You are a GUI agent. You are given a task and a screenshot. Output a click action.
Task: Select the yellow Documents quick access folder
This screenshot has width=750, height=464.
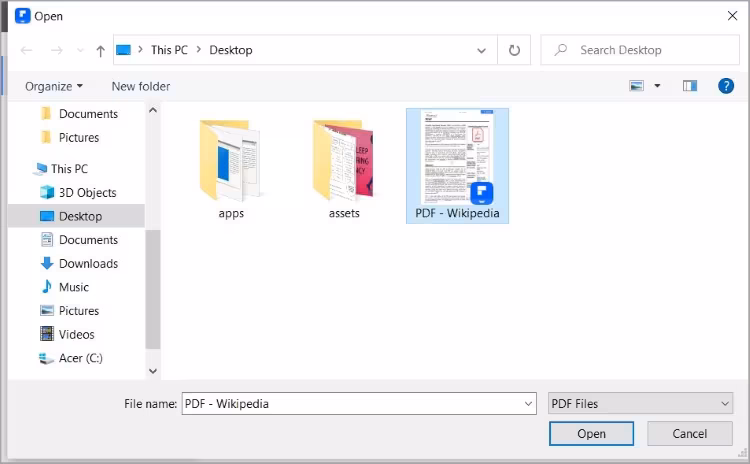[79, 114]
